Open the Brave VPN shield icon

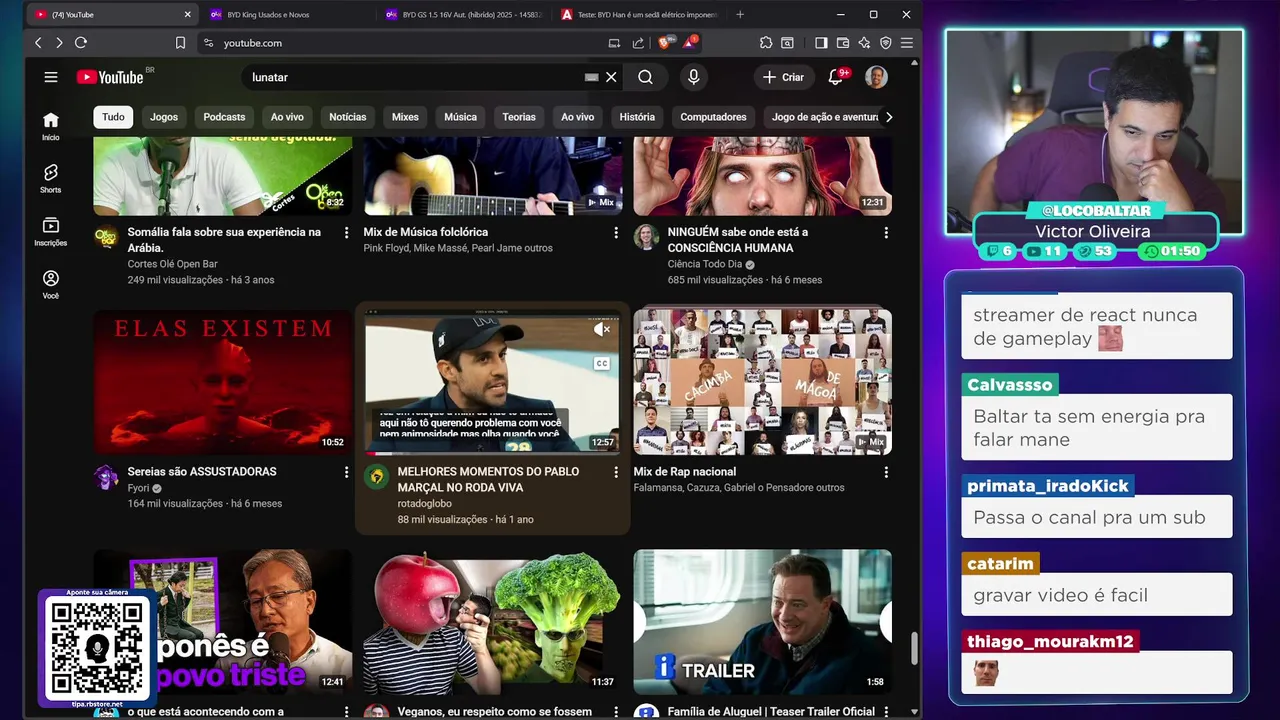point(886,43)
